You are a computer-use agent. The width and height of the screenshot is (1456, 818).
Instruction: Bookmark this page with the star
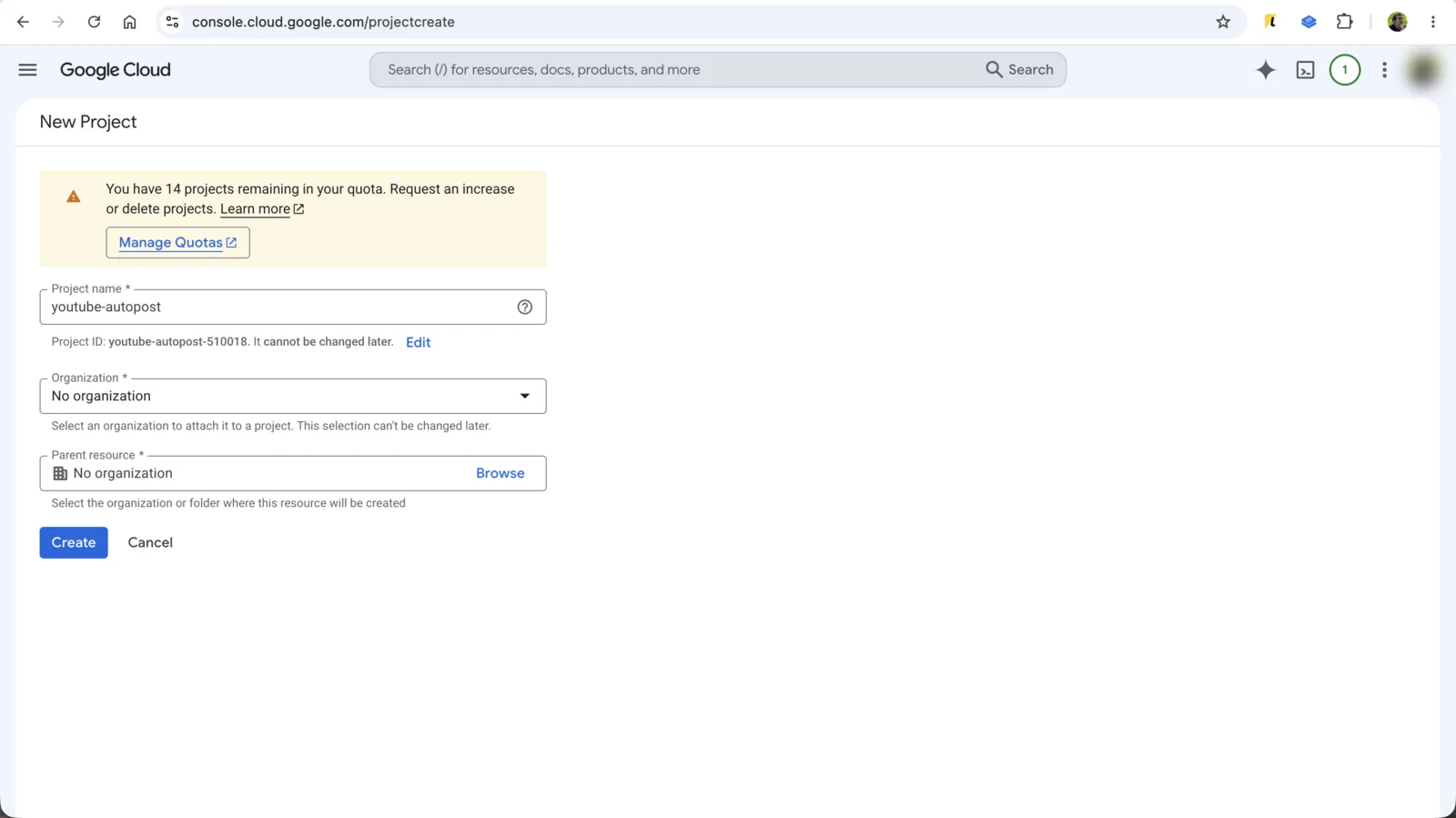point(1223,22)
